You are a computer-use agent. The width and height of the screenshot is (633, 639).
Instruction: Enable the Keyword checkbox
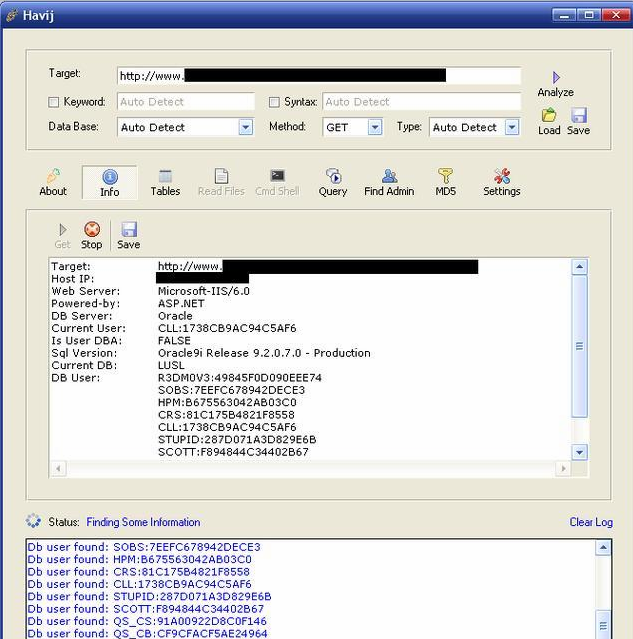53,102
